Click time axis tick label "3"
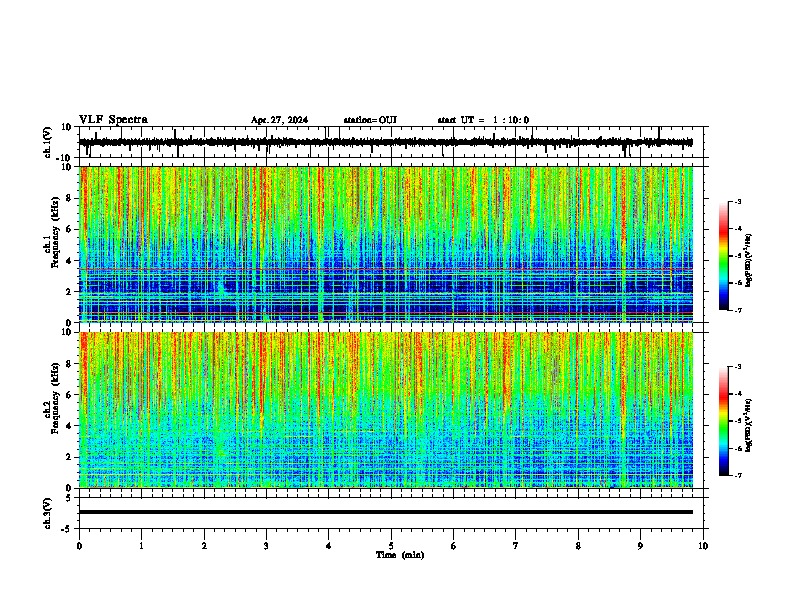 click(x=266, y=546)
